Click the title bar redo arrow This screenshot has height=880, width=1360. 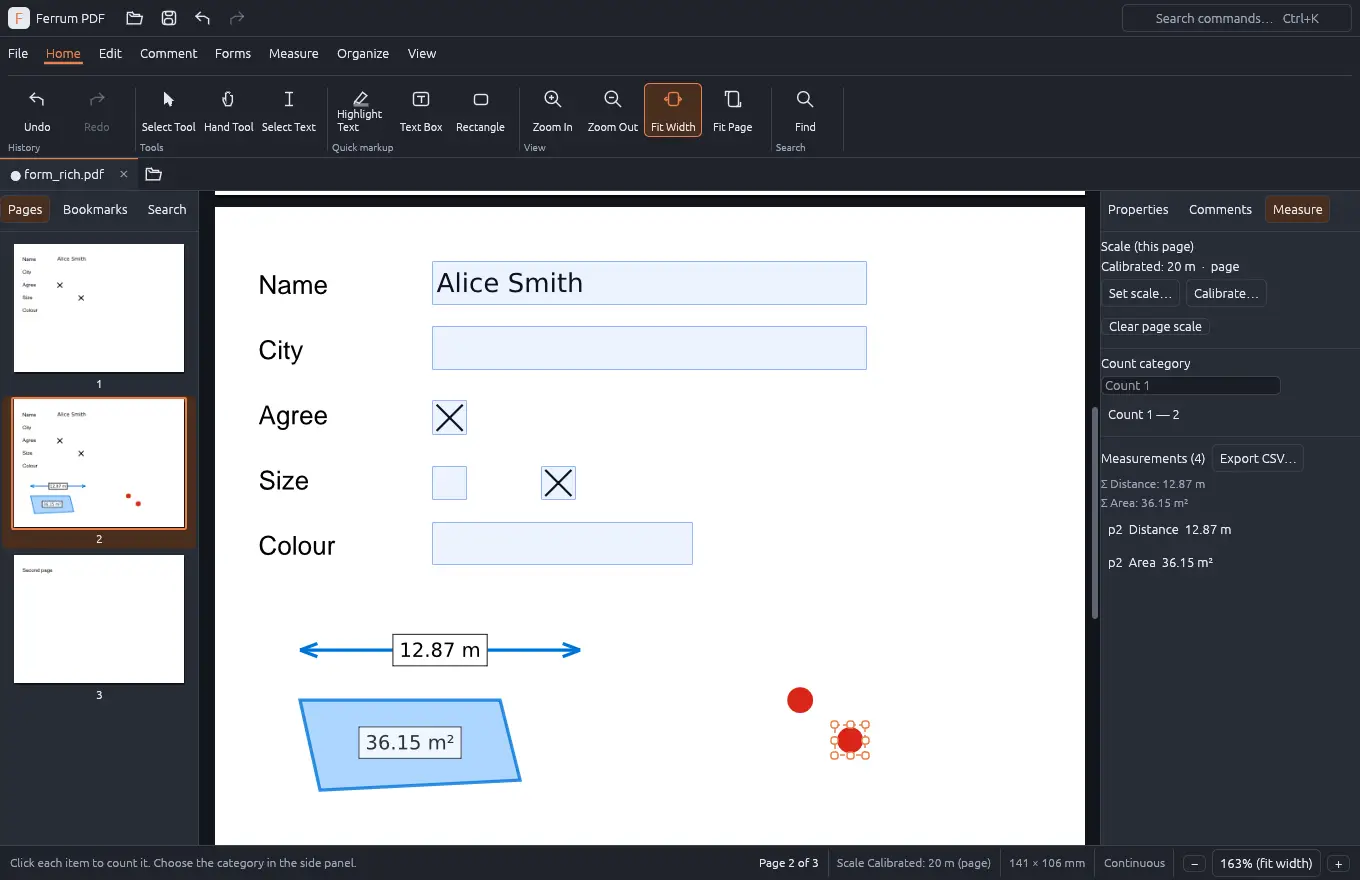[x=237, y=18]
